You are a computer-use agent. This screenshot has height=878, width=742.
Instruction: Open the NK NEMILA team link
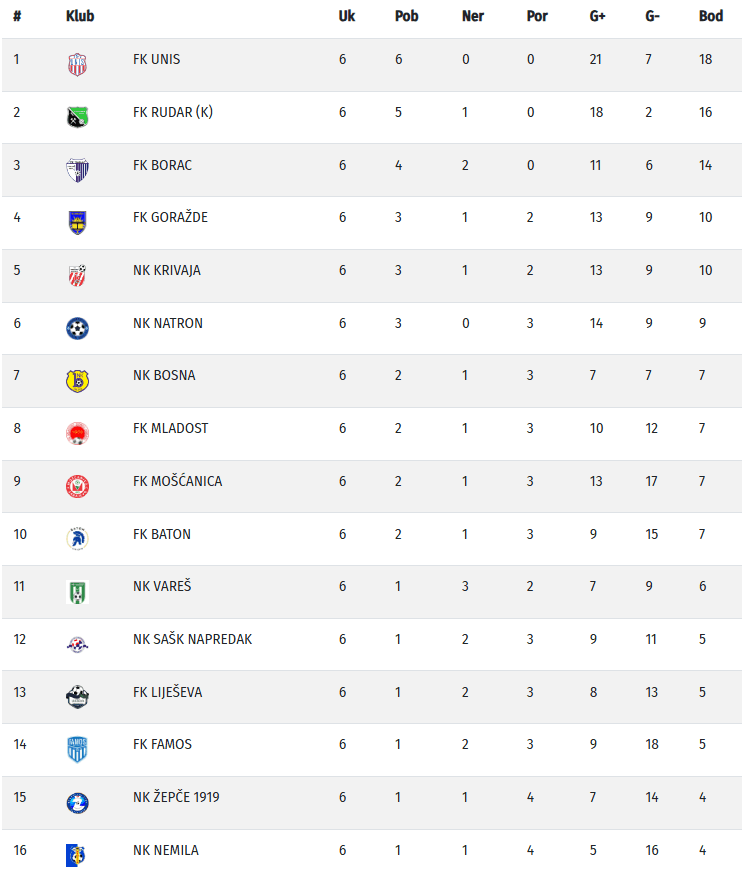click(166, 850)
